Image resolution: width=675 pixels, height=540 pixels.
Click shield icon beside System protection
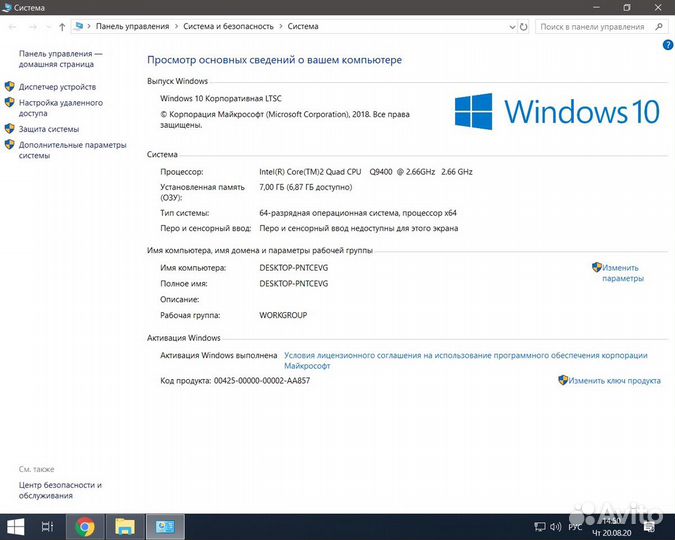[9, 129]
